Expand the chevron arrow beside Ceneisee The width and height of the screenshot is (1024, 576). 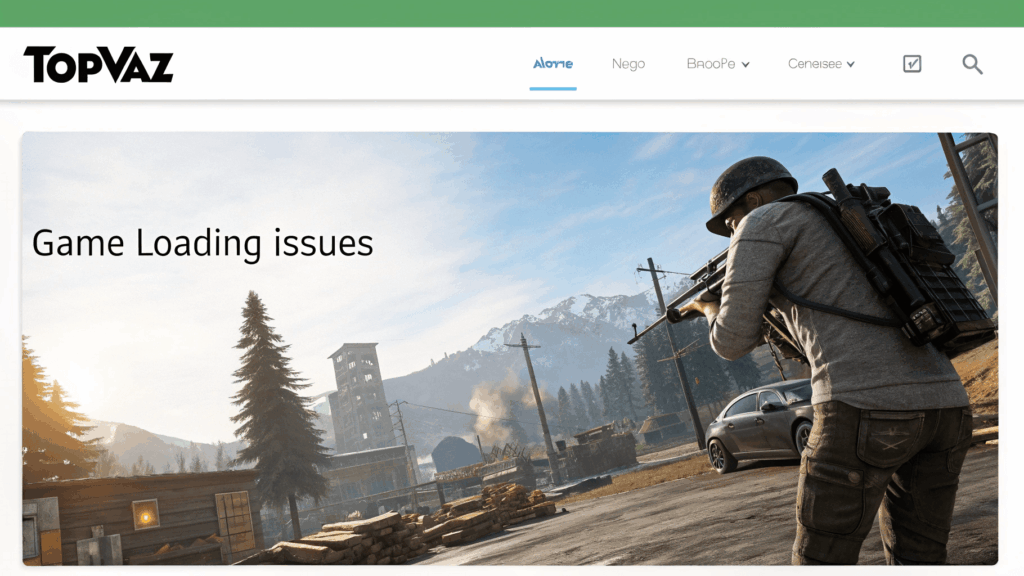(851, 65)
